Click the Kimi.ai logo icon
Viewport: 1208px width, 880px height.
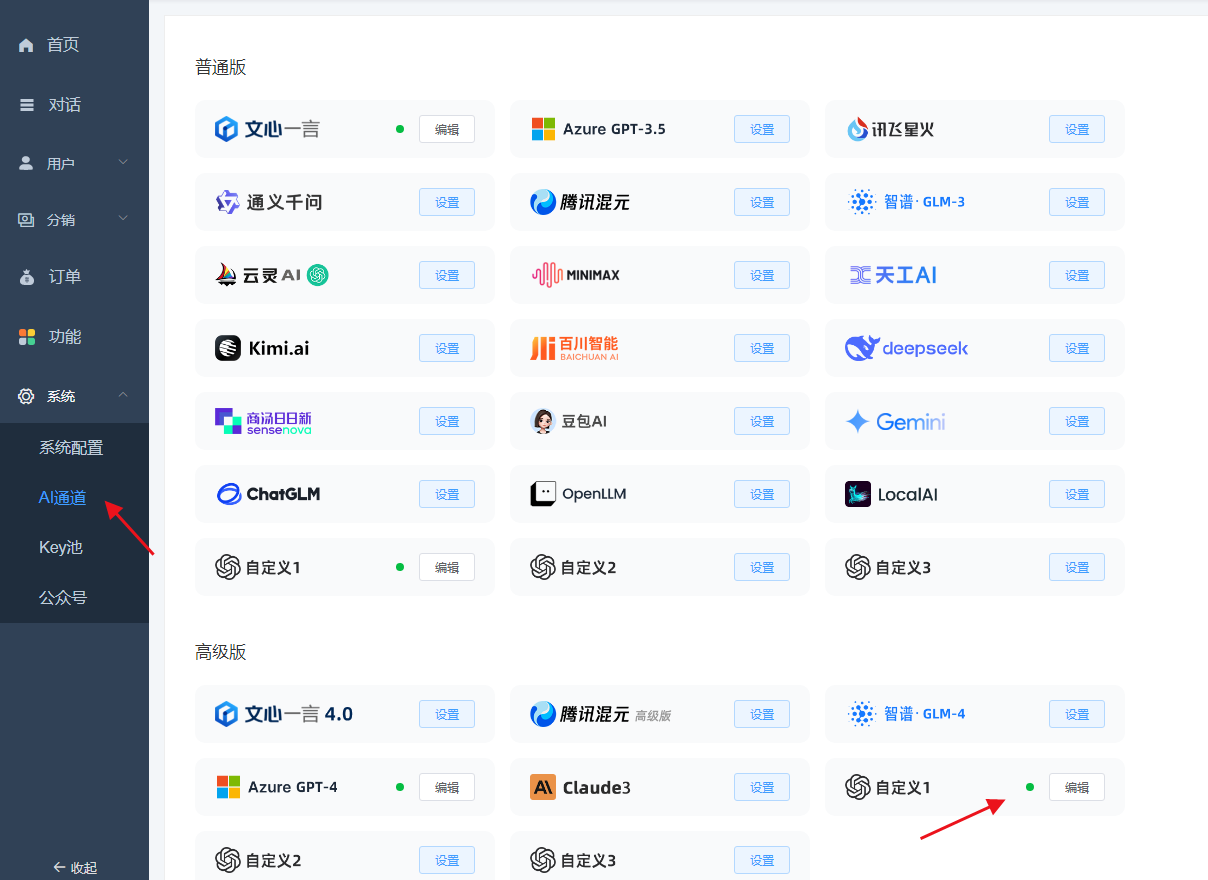[x=228, y=348]
